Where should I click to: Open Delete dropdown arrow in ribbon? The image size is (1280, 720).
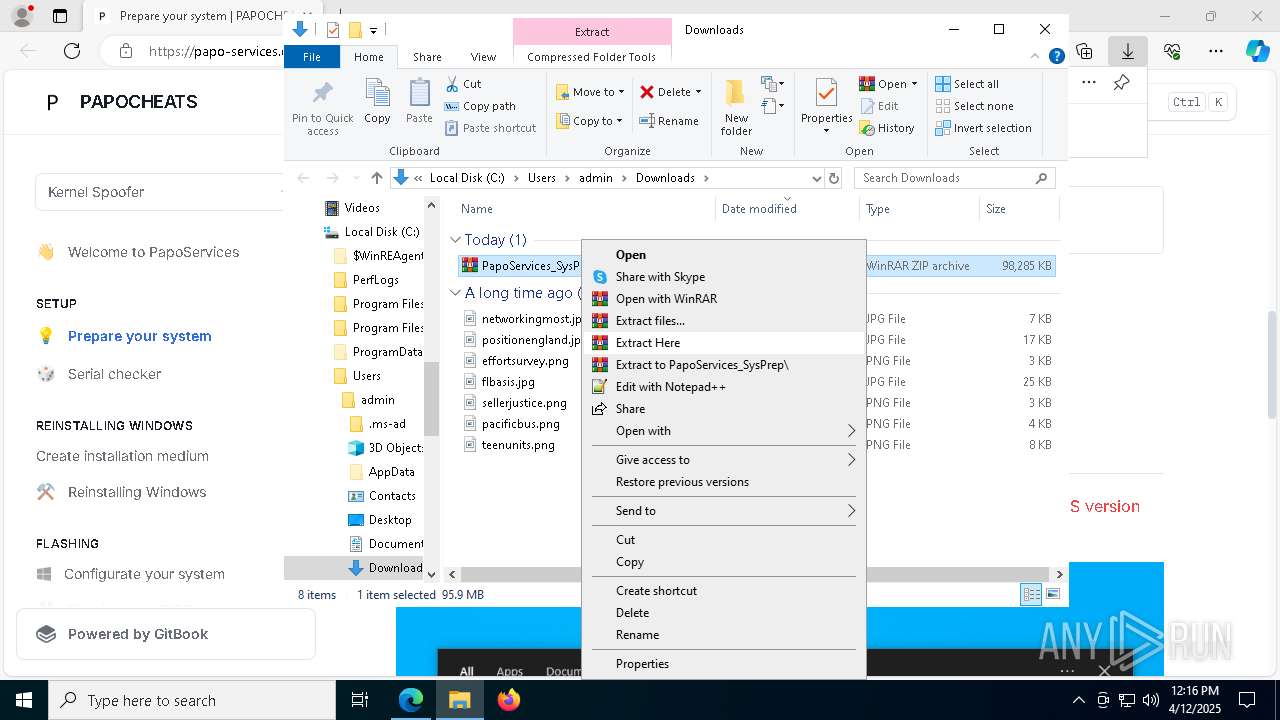coord(698,92)
